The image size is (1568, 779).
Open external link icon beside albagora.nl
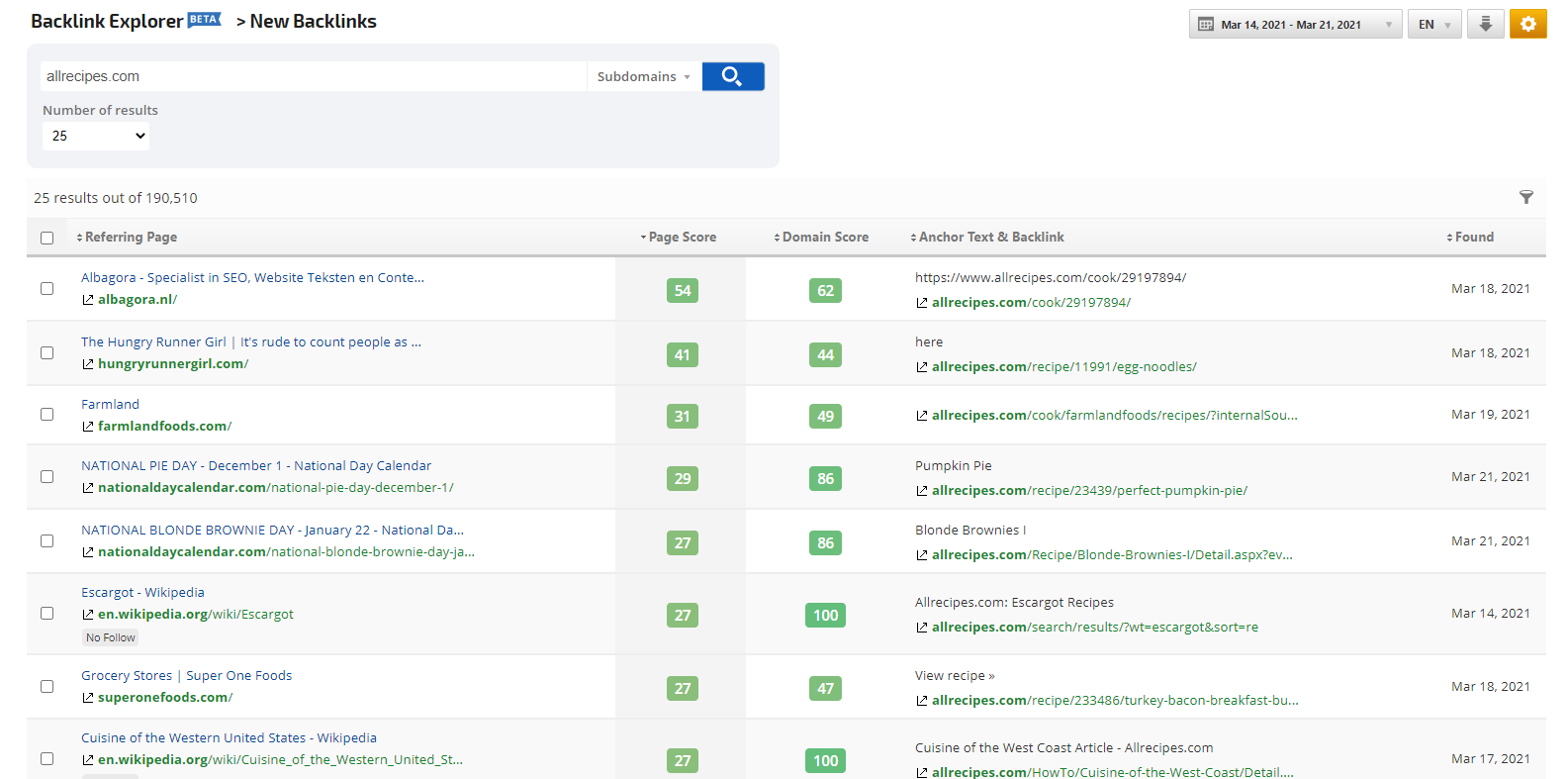tap(88, 300)
